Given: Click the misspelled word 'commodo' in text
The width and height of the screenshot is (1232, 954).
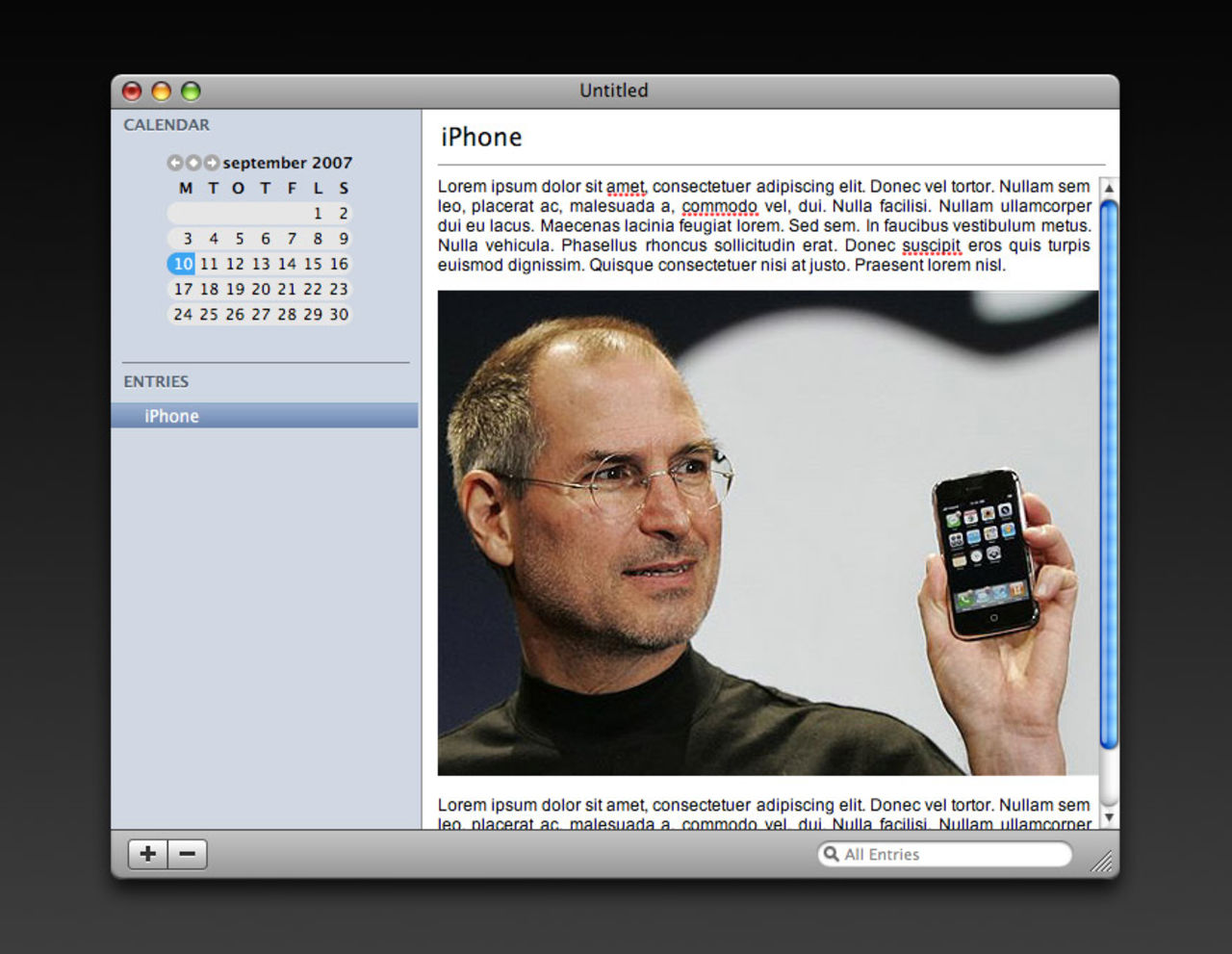Looking at the screenshot, I should click(719, 206).
